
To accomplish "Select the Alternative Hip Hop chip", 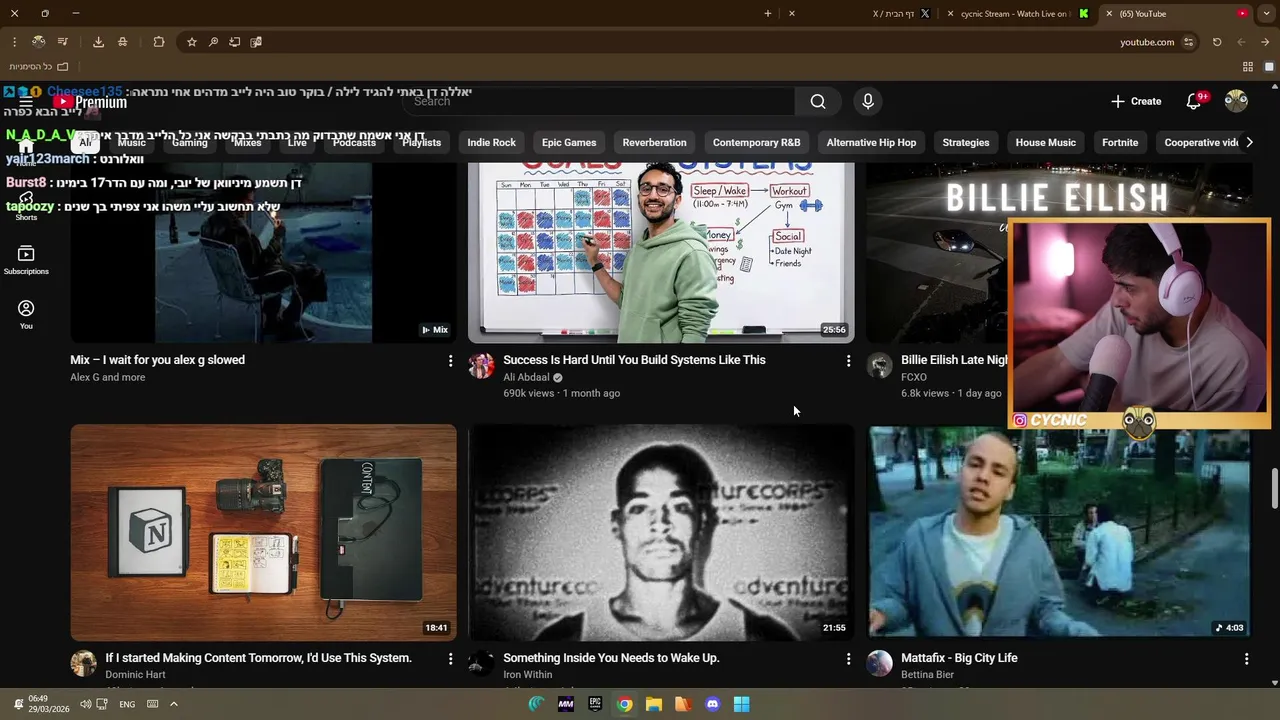I will 871,142.
